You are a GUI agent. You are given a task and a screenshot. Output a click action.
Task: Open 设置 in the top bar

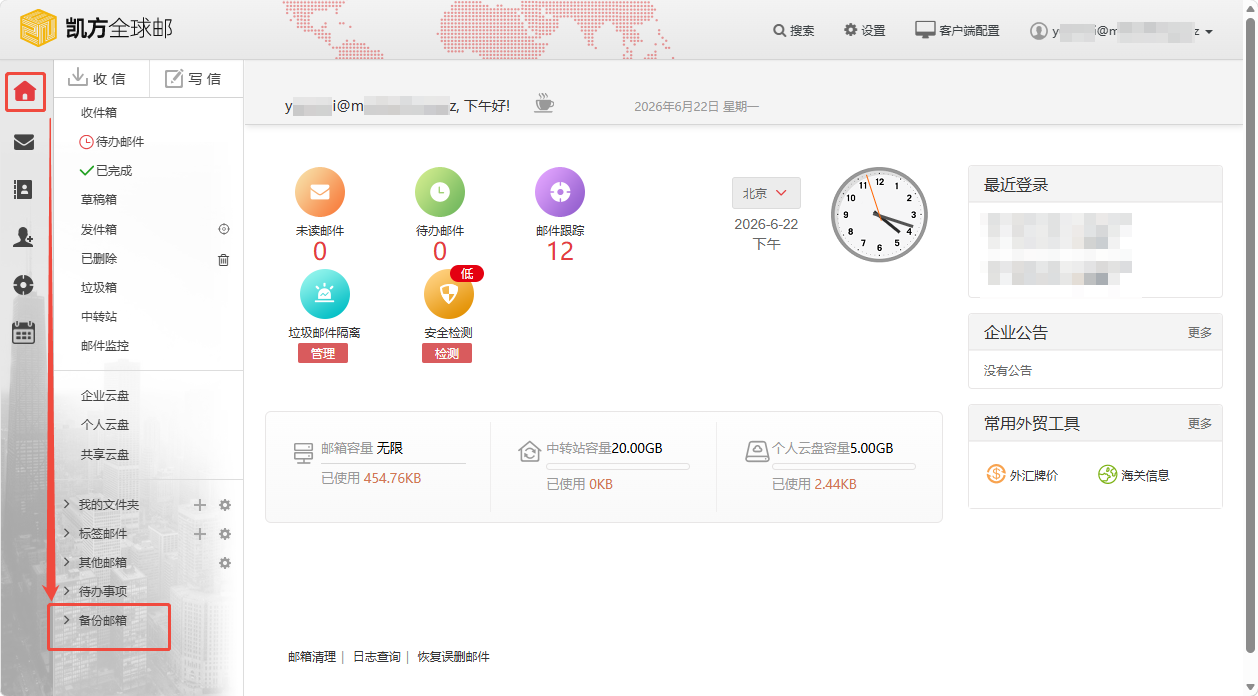click(x=865, y=31)
